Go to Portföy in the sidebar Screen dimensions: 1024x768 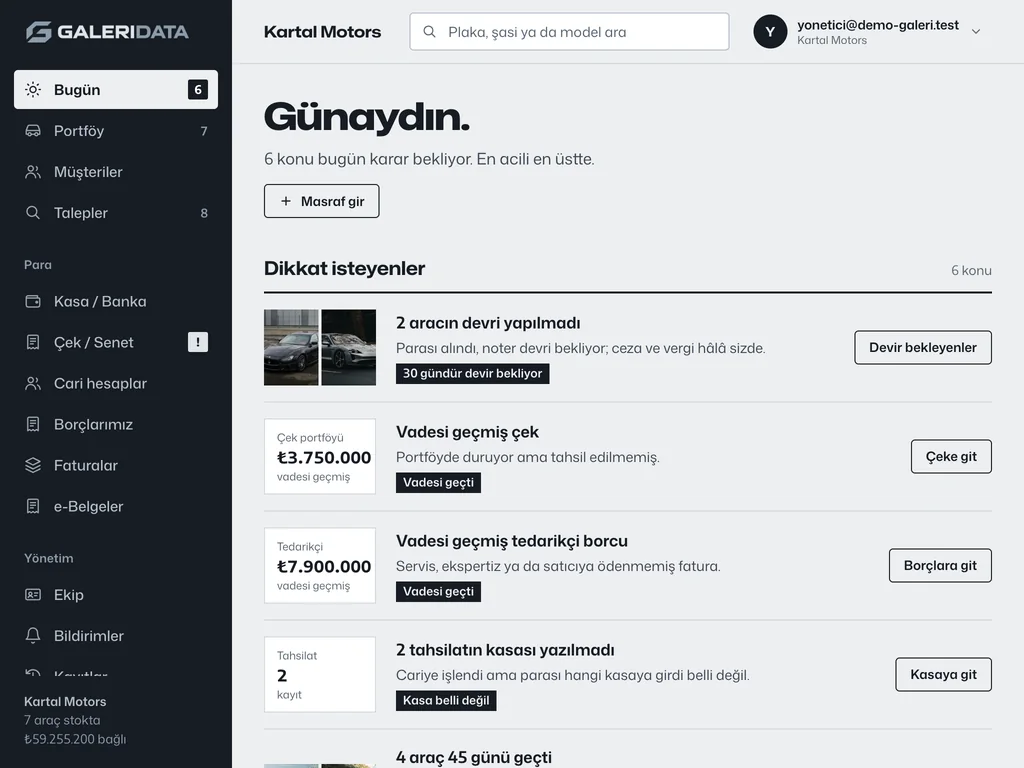(x=116, y=131)
